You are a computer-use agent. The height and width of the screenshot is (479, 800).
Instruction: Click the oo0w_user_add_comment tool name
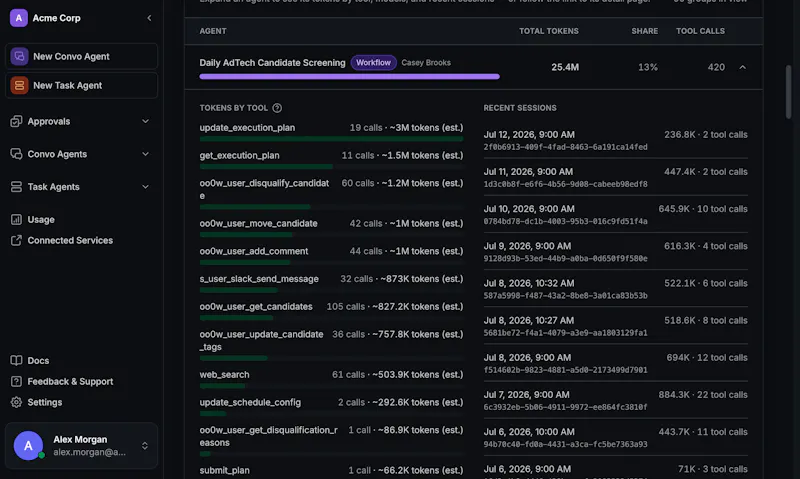[x=254, y=251]
